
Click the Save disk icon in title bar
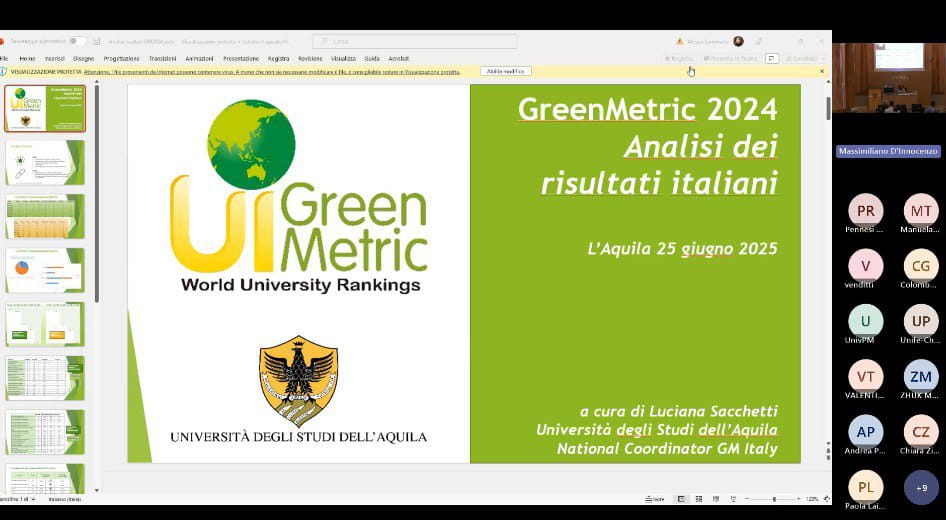point(97,41)
